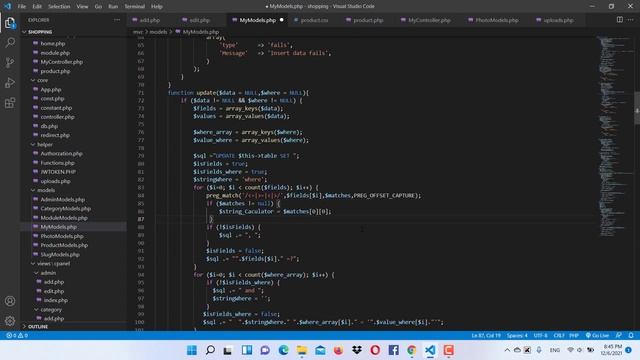Click Go Live in status bar
640x360 pixels.
coord(597,335)
